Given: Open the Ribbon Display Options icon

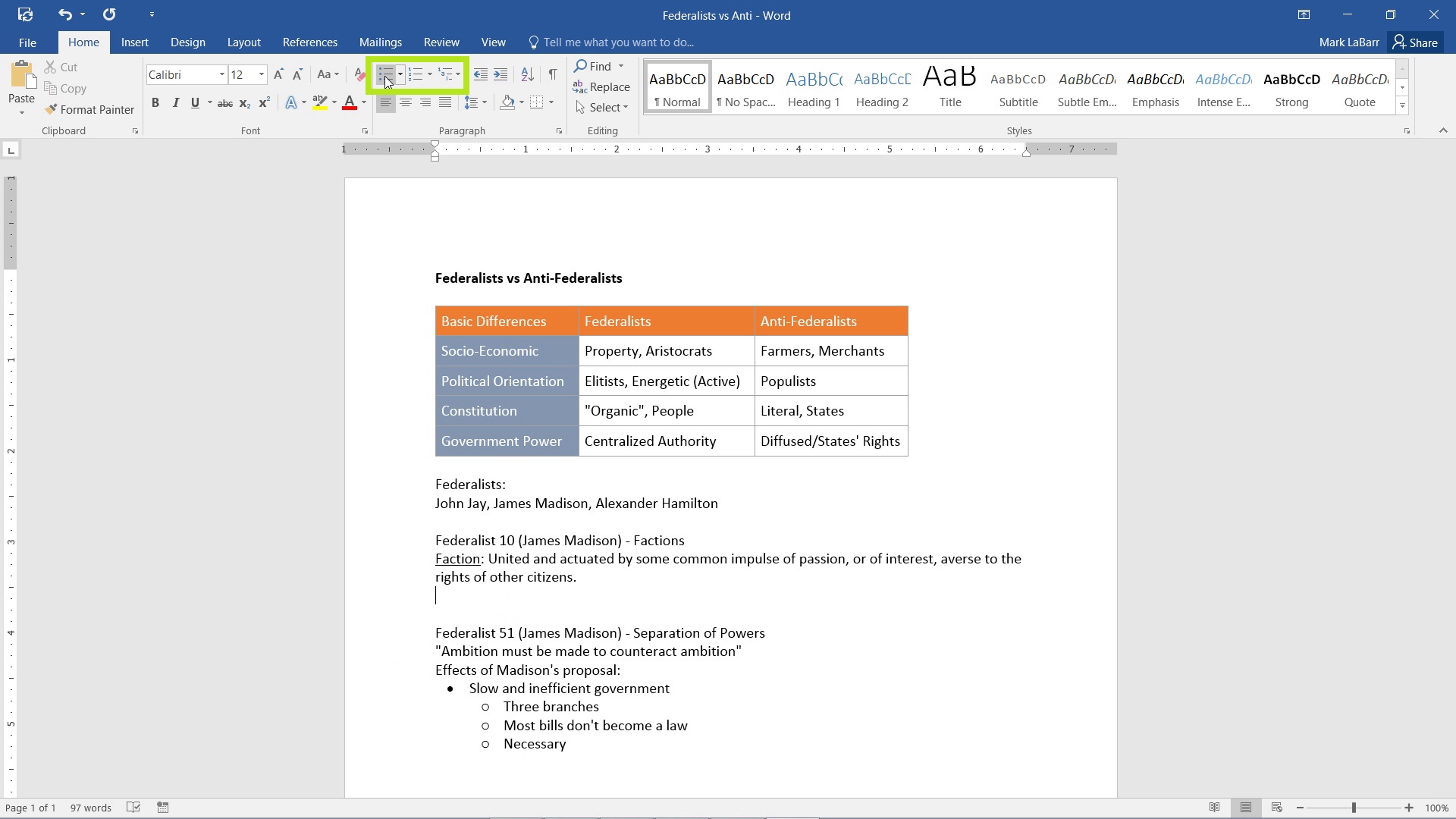Looking at the screenshot, I should 1304,14.
